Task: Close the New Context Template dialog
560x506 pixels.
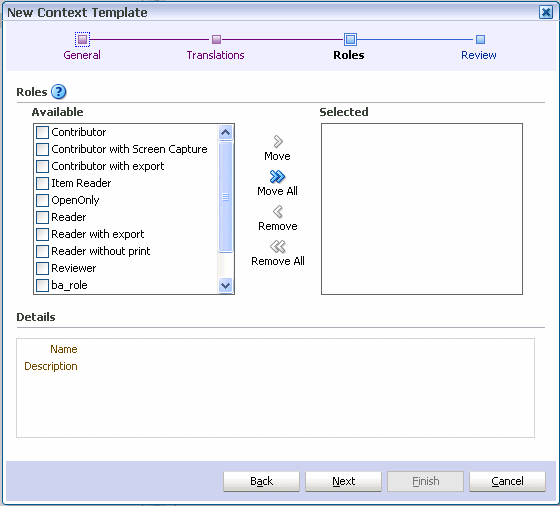Action: (x=546, y=12)
